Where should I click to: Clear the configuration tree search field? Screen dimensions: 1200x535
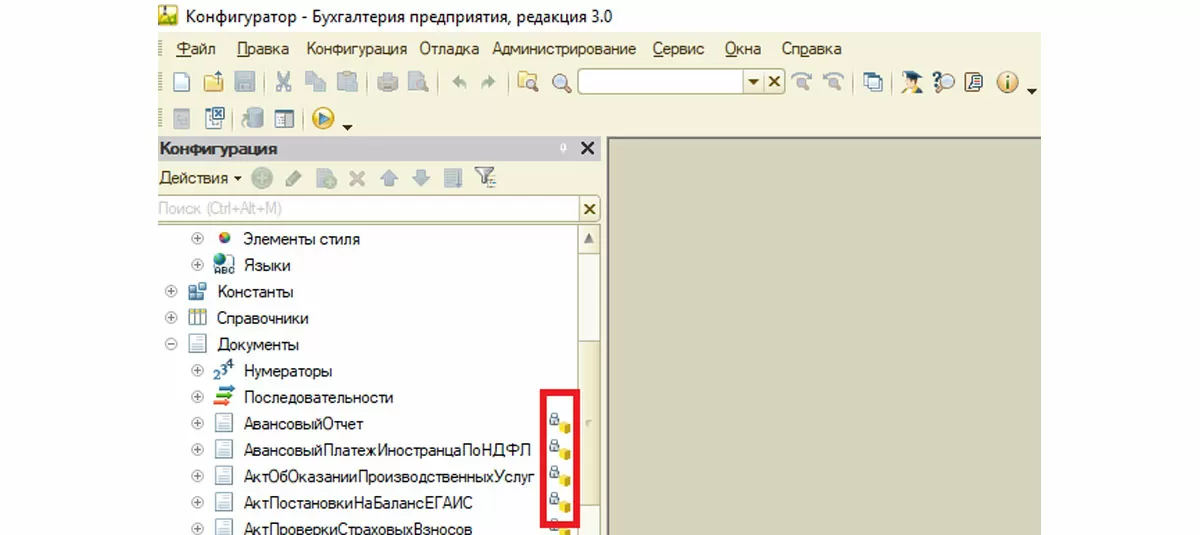coord(589,208)
